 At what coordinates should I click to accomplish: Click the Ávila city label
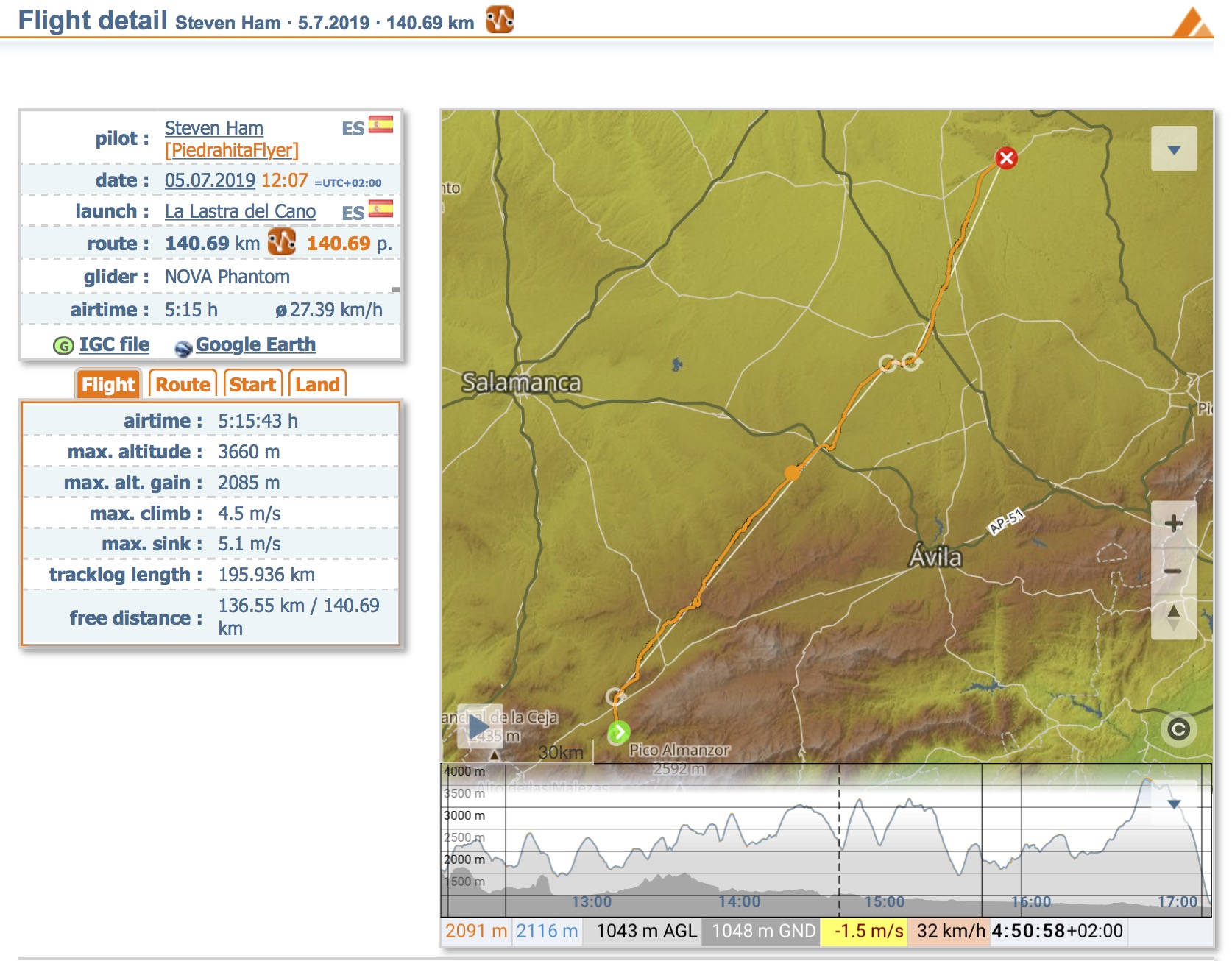(x=935, y=556)
